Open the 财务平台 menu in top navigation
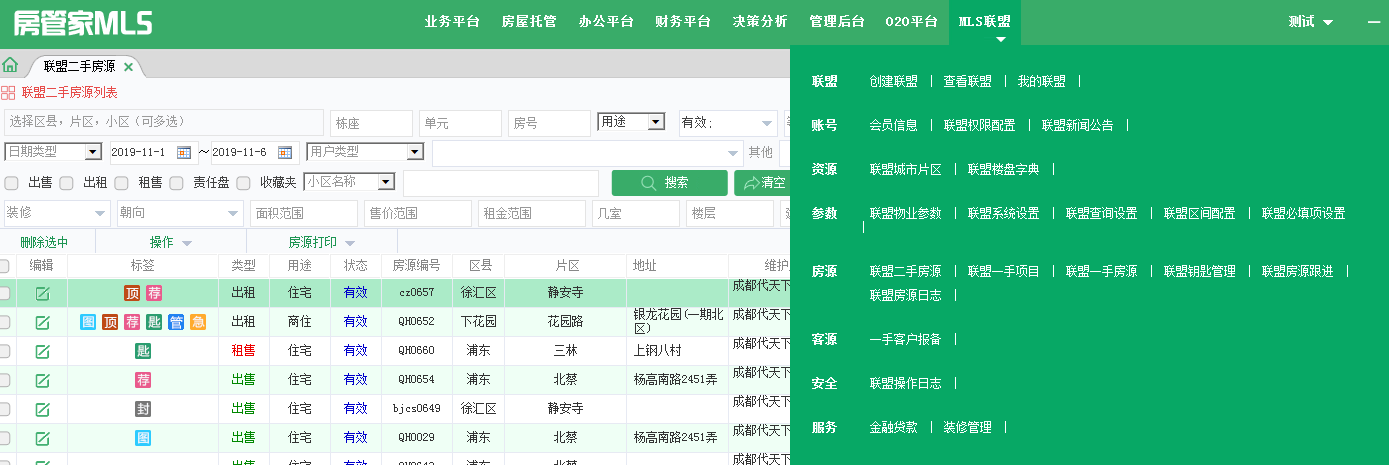This screenshot has width=1389, height=465. coord(683,22)
